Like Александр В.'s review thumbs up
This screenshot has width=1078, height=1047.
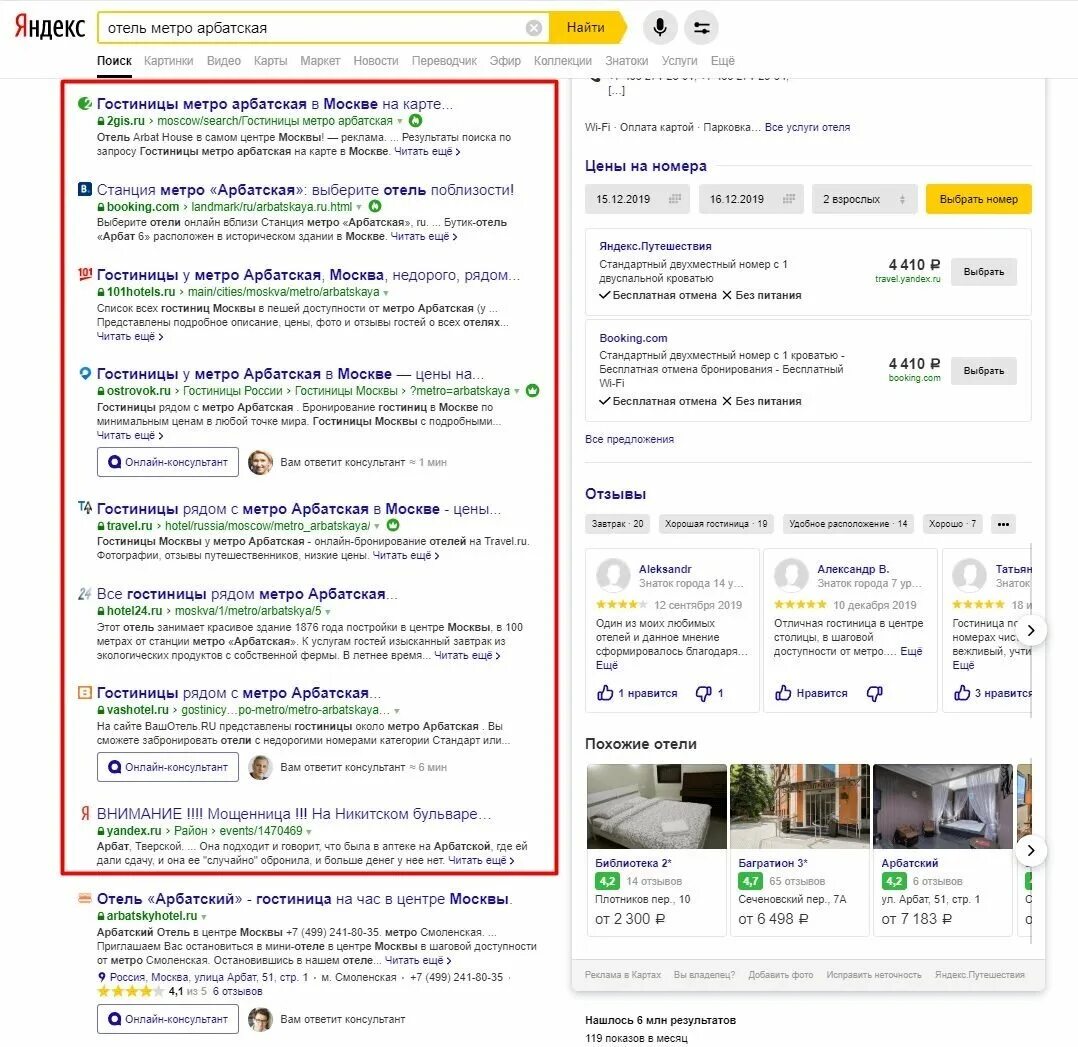[x=783, y=693]
